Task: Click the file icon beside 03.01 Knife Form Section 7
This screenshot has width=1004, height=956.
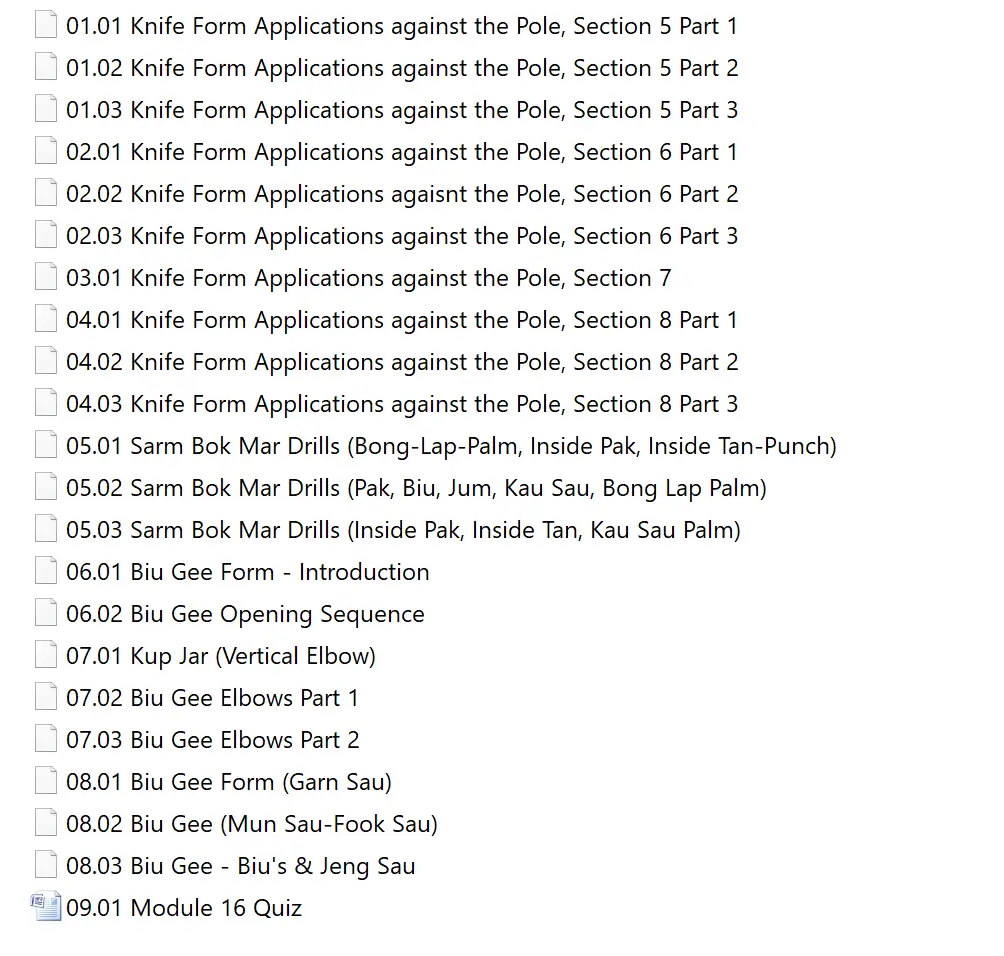Action: pyautogui.click(x=46, y=278)
